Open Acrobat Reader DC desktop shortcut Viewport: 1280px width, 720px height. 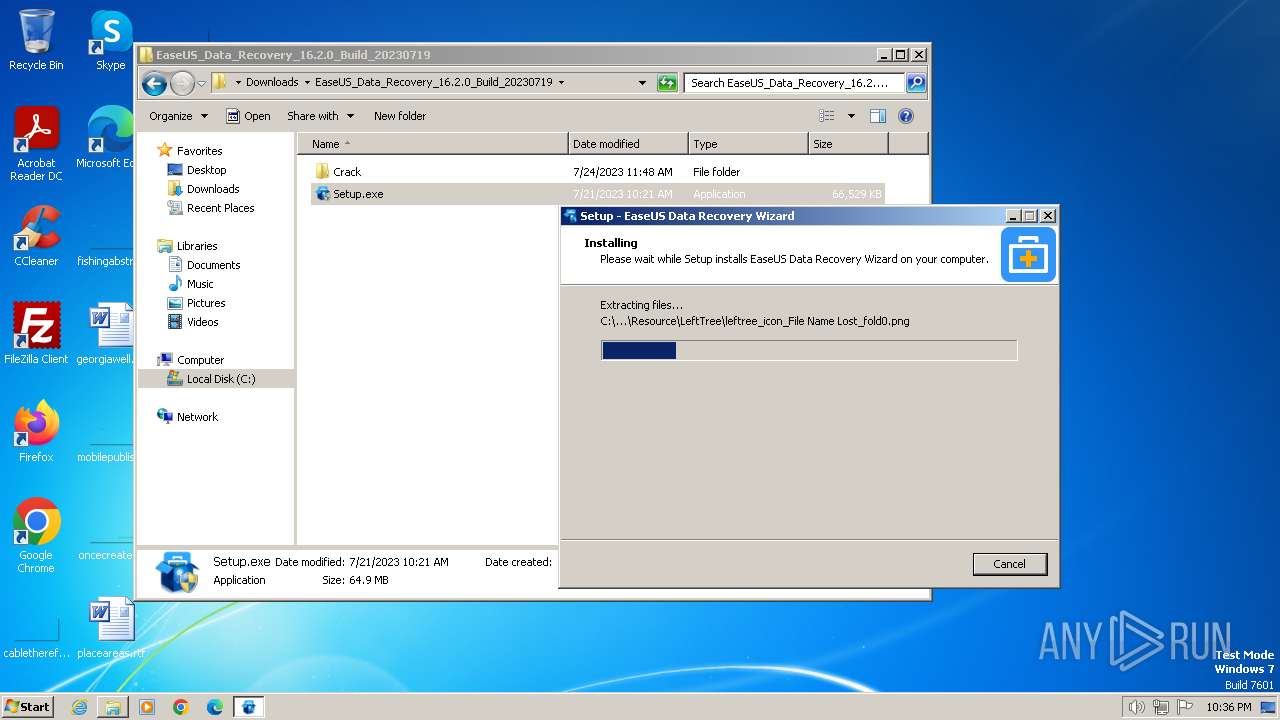(x=36, y=144)
